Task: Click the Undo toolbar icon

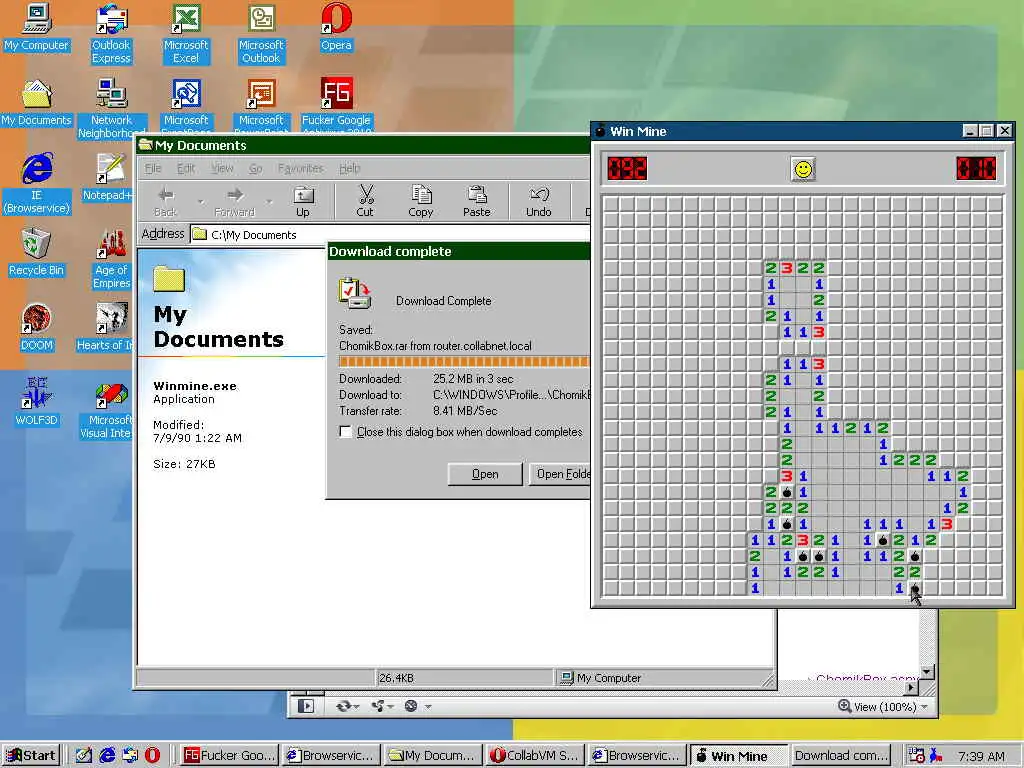Action: pos(539,201)
